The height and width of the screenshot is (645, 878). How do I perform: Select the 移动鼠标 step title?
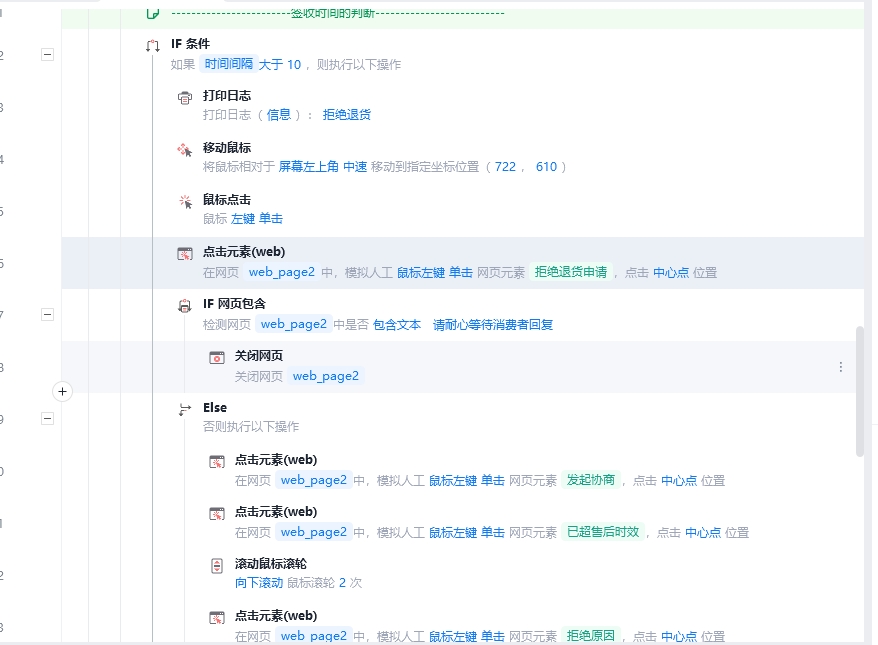point(227,148)
